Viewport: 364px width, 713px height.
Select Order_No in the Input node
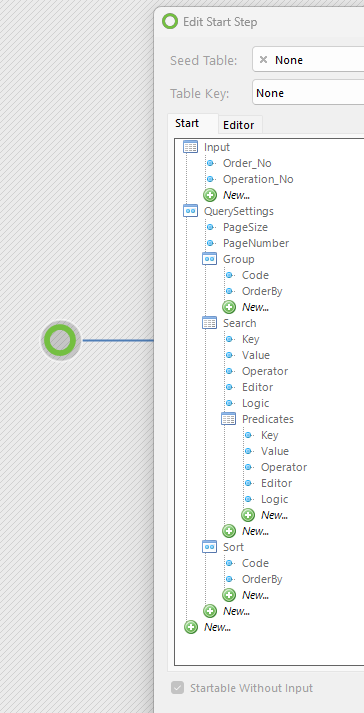(247, 163)
